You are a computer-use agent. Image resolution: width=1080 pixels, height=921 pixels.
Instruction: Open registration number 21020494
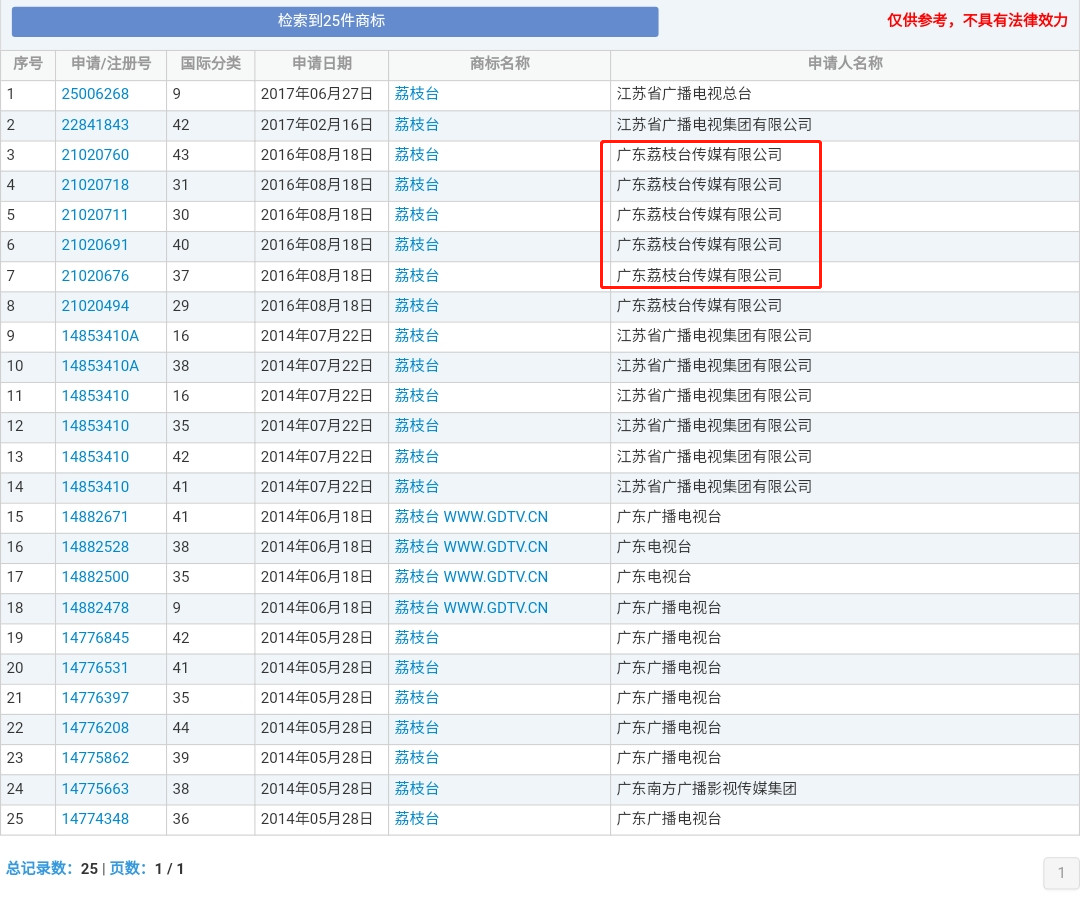(95, 306)
